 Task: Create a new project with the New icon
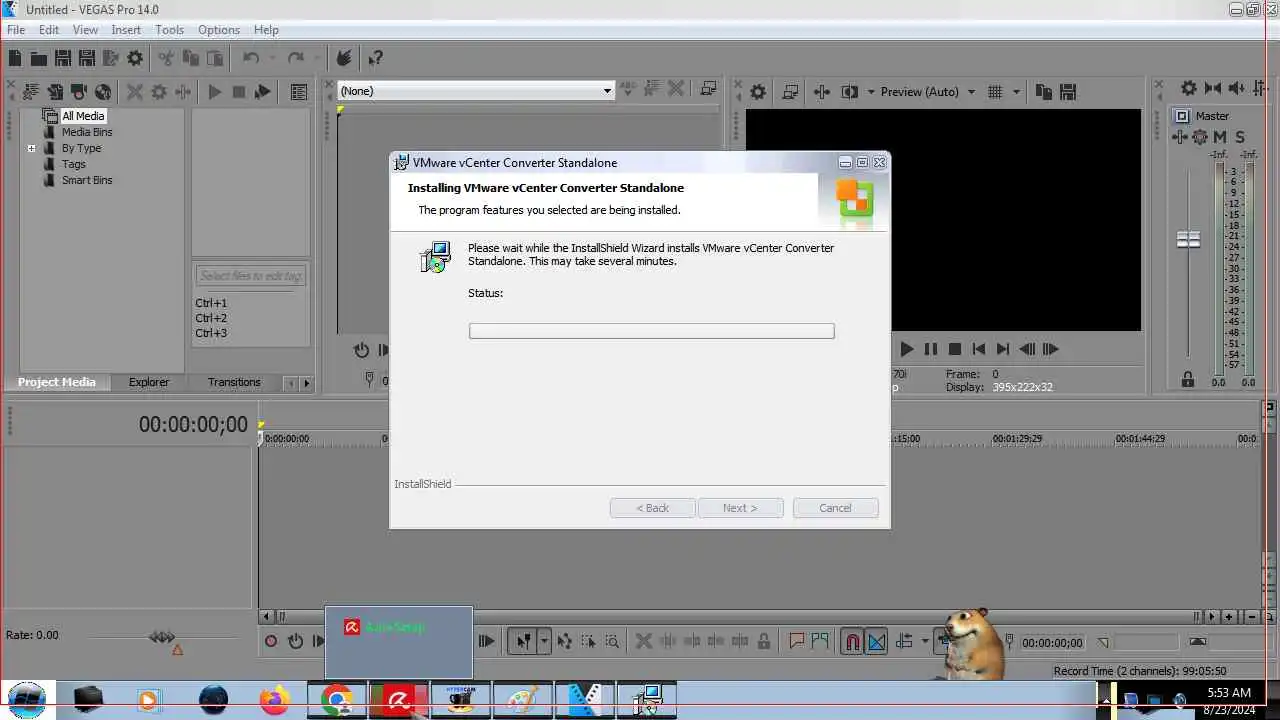(15, 58)
